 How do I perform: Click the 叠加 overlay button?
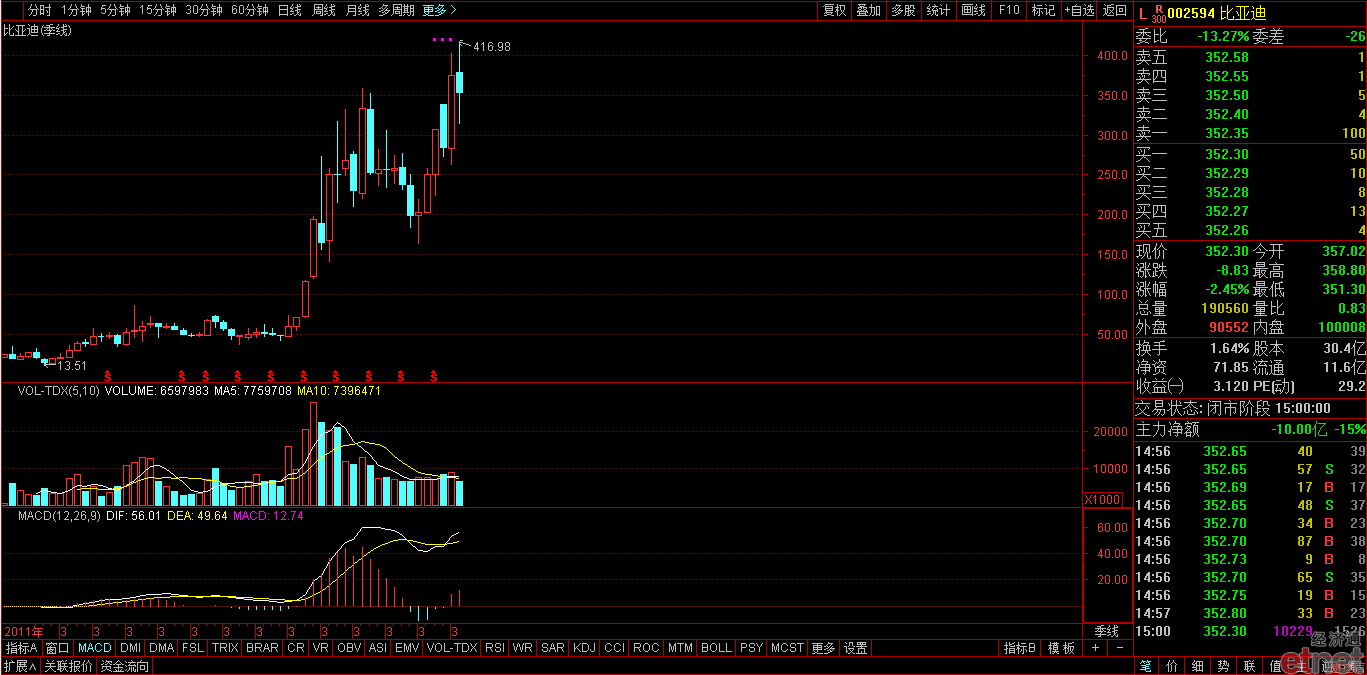[x=868, y=10]
